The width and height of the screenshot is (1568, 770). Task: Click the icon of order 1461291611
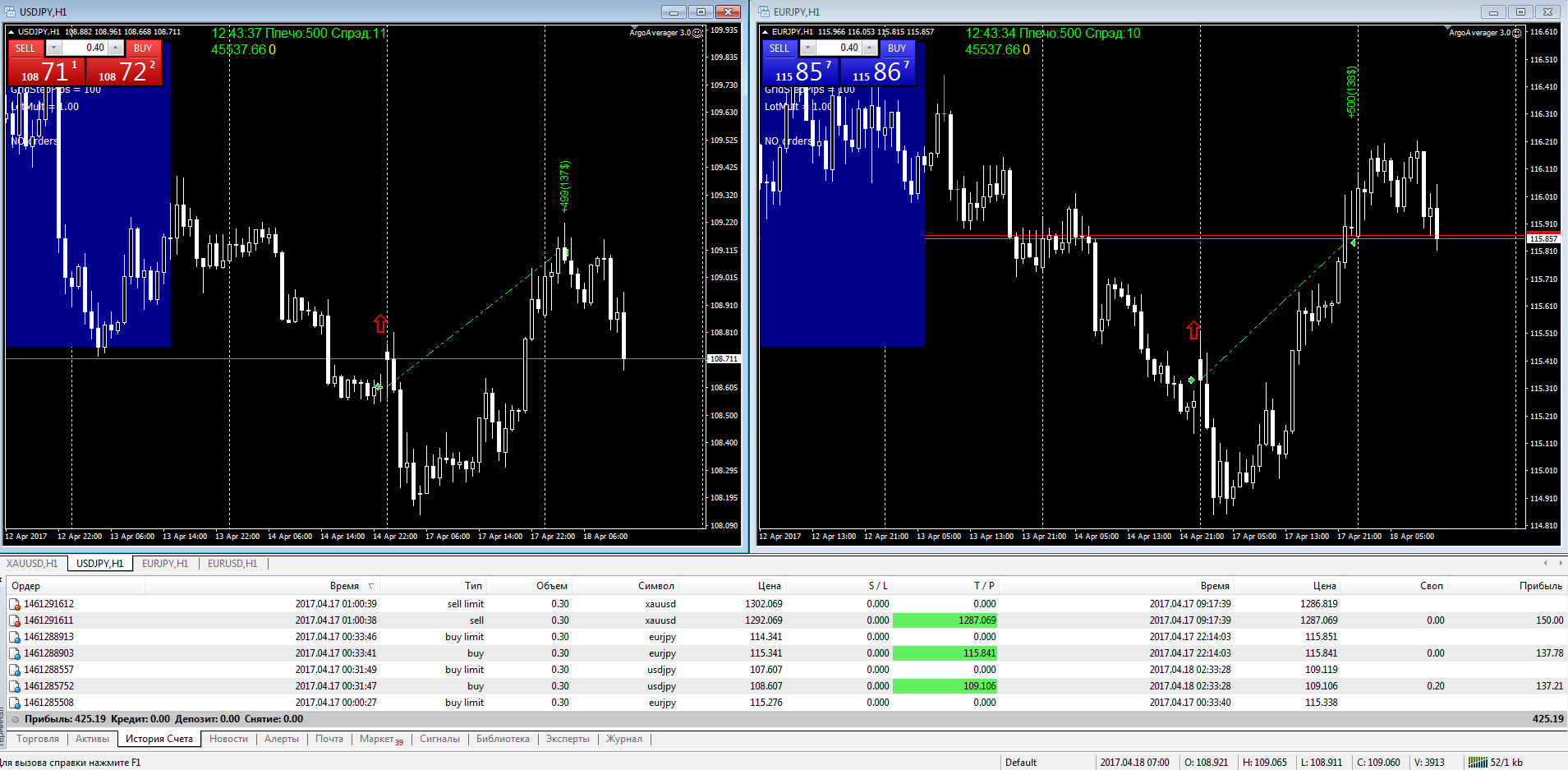(x=14, y=620)
